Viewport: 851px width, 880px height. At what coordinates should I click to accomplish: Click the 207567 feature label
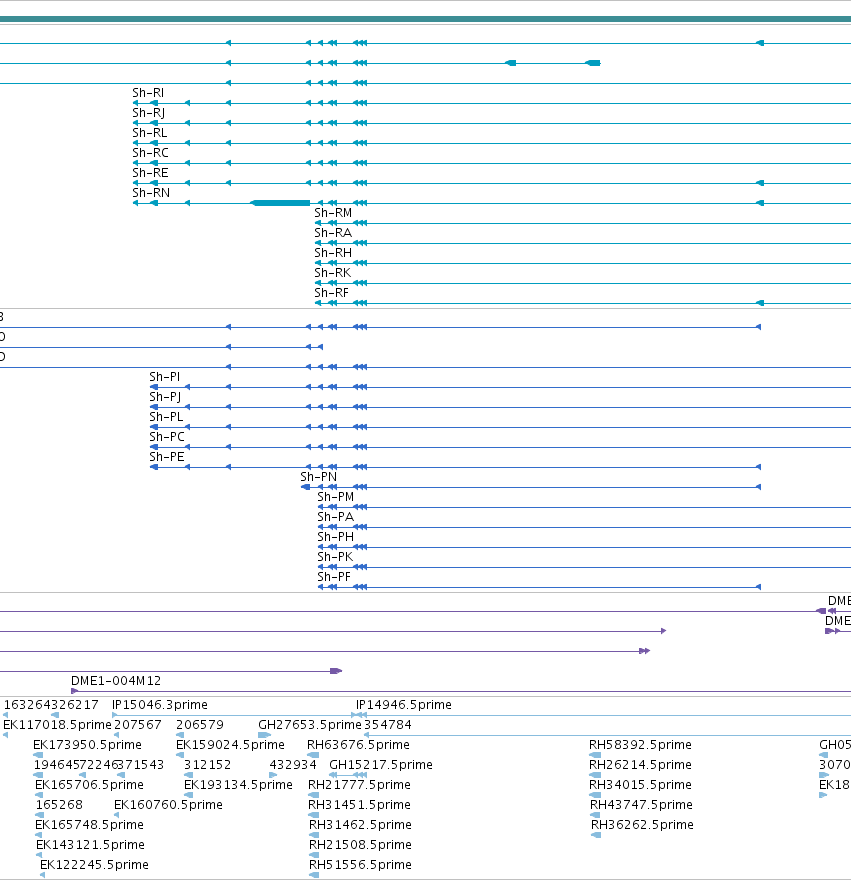(138, 725)
